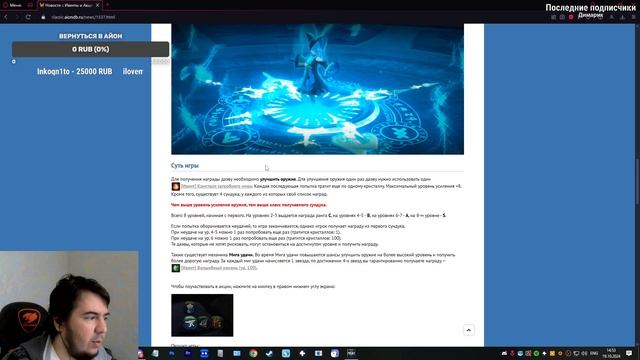Click the green magic stone item icon
Screen dimensions: 640x360
coord(176,268)
